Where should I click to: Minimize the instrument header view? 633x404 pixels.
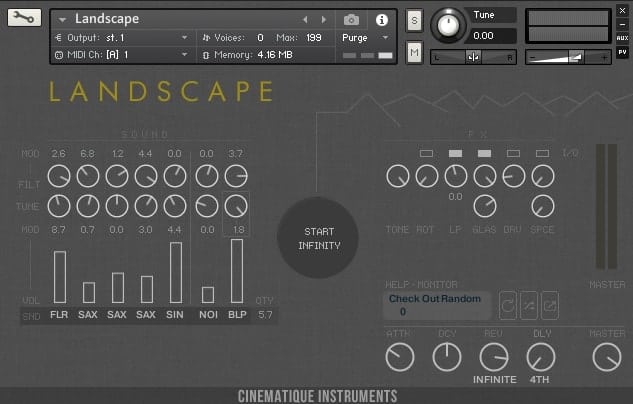point(622,25)
